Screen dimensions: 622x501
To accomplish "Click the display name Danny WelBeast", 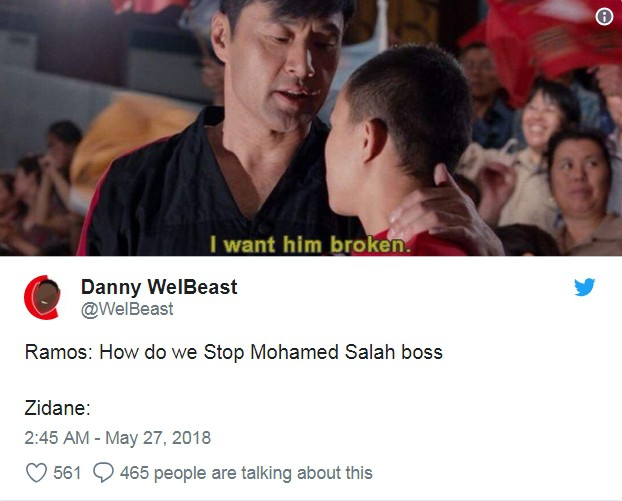I will click(159, 287).
